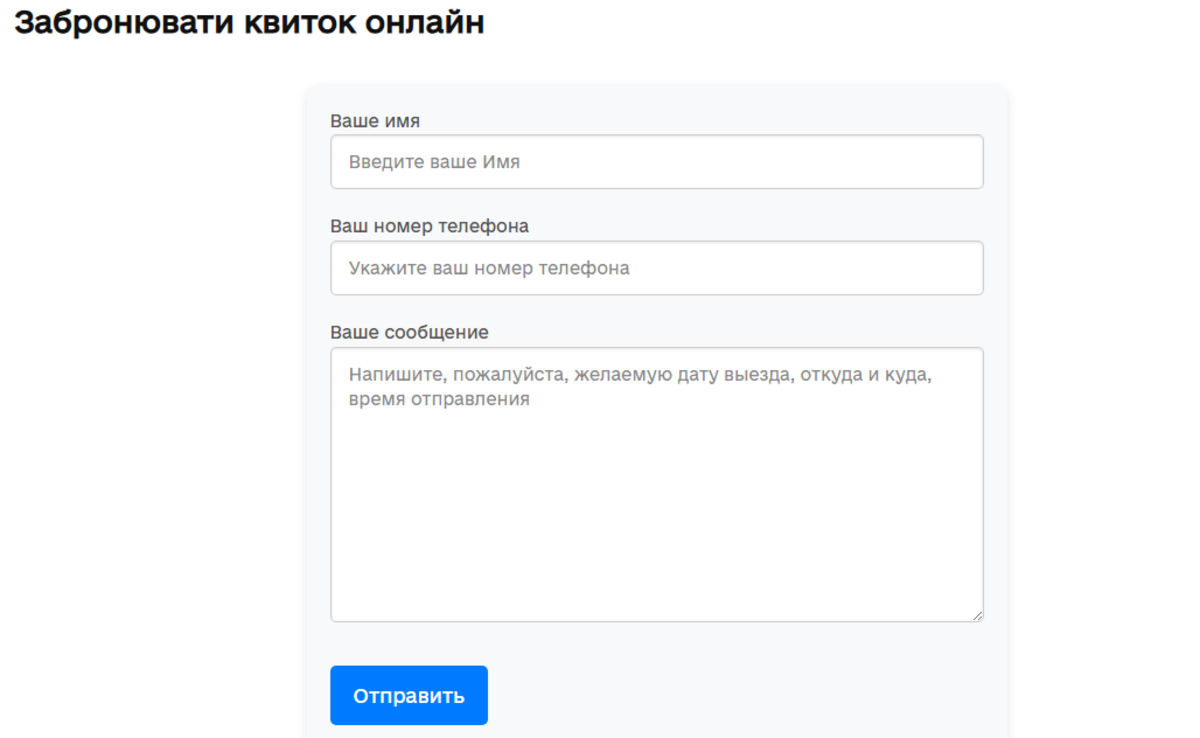This screenshot has width=1200, height=738.
Task: Click the 'Забронювати квиток онлайн' heading
Action: point(249,22)
